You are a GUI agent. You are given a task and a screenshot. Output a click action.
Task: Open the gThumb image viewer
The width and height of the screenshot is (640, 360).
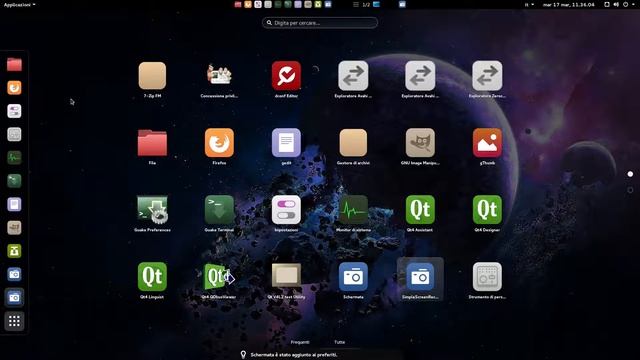click(487, 143)
